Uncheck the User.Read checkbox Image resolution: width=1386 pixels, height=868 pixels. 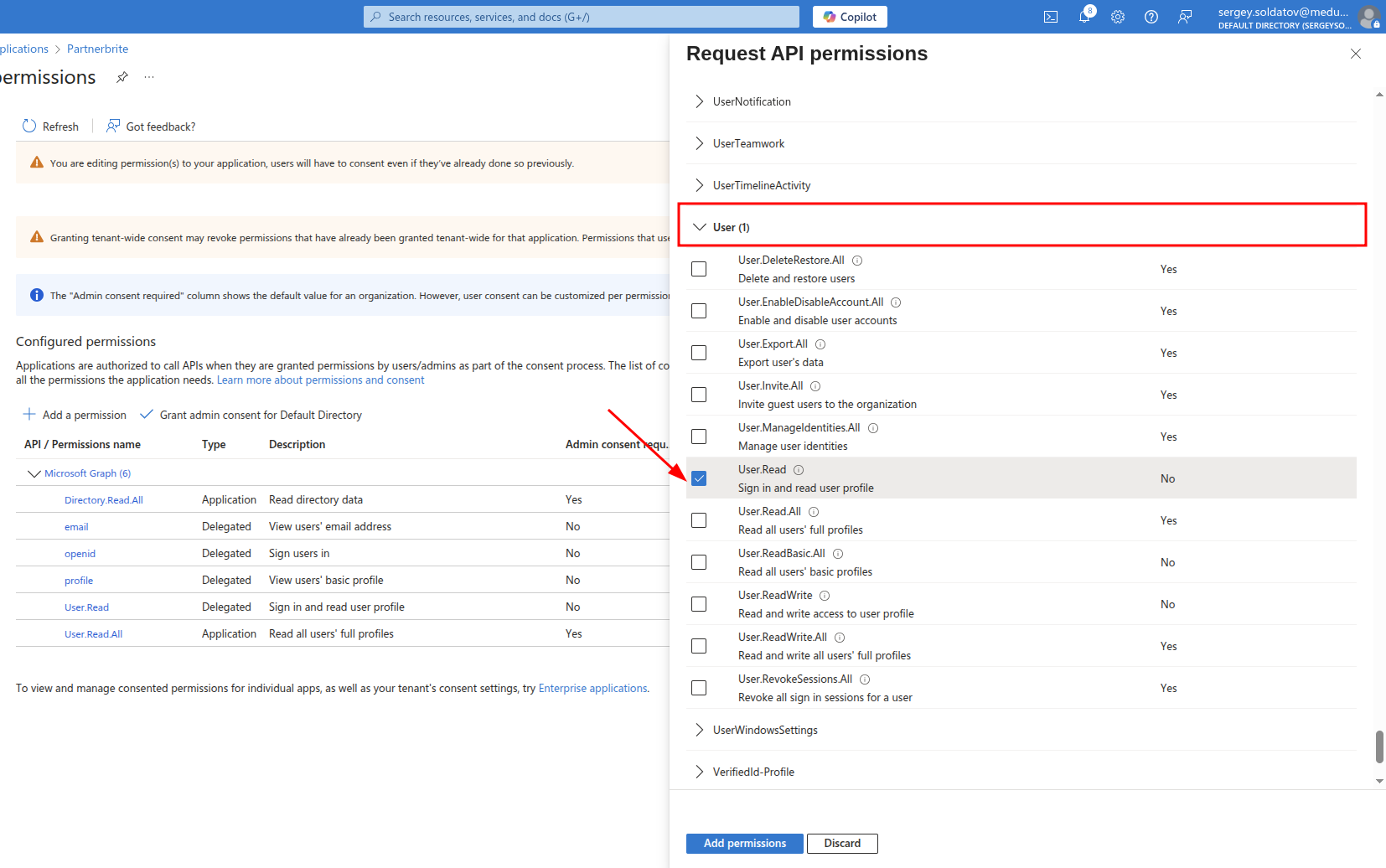click(x=699, y=478)
